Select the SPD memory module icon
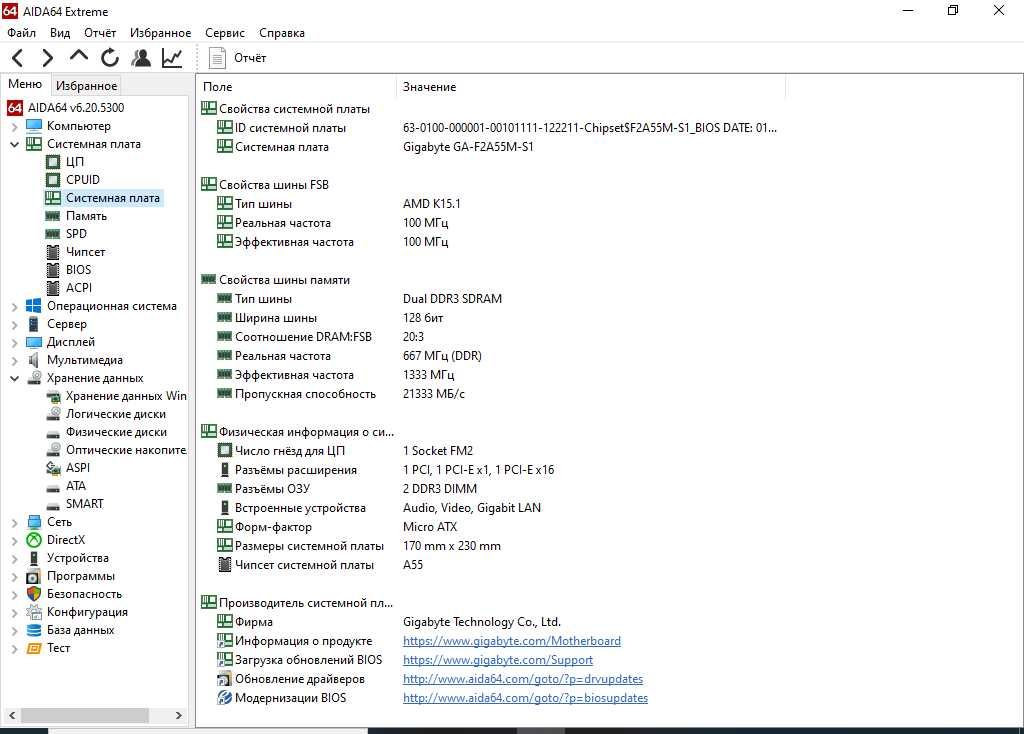The height and width of the screenshot is (734, 1024). [53, 234]
